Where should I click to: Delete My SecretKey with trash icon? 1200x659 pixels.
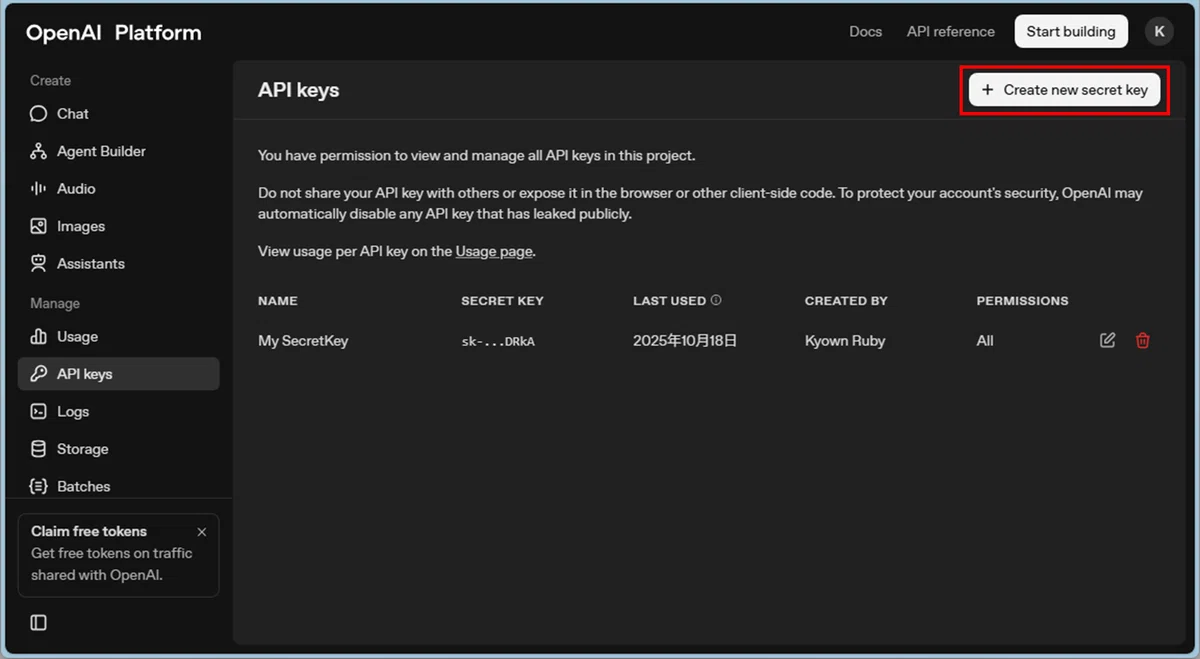1143,341
